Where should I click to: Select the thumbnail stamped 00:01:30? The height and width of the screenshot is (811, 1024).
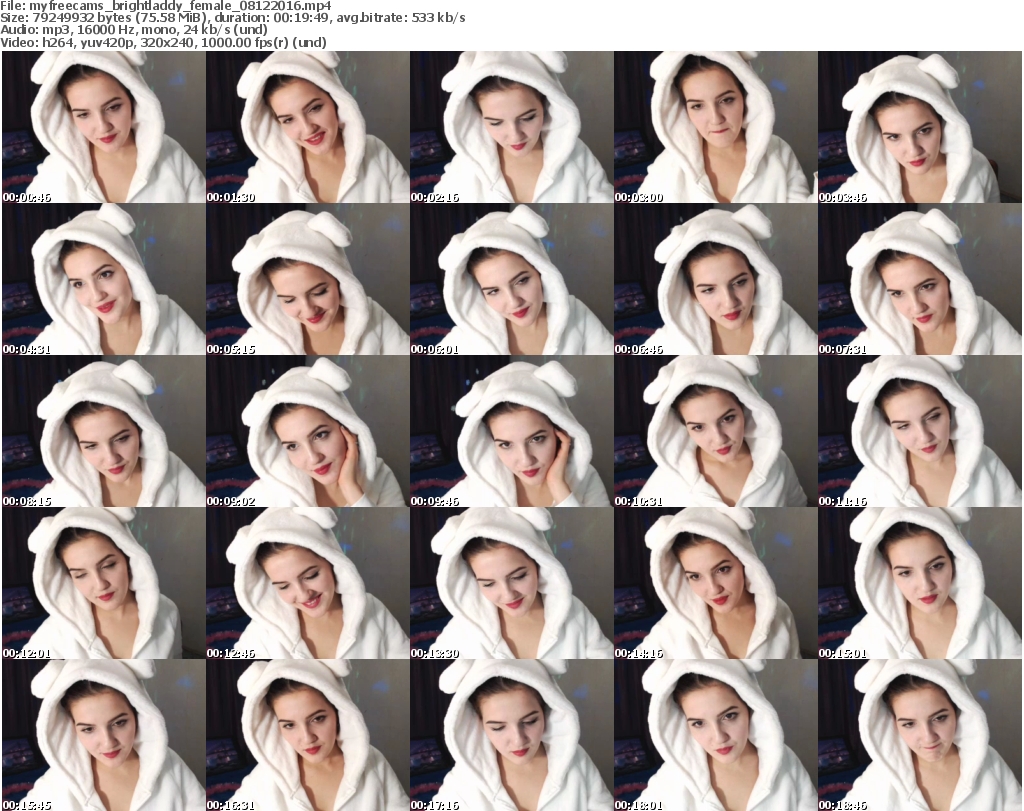pyautogui.click(x=308, y=127)
